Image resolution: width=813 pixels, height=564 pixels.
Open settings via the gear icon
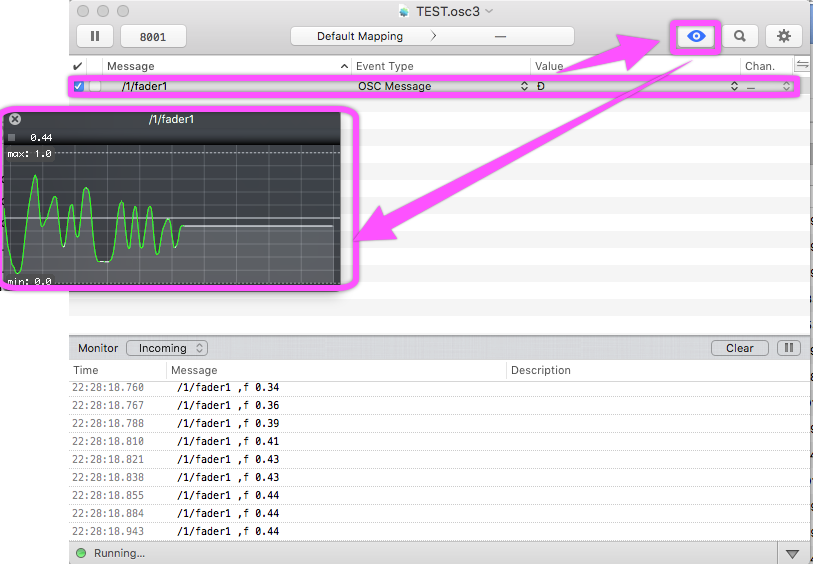784,36
